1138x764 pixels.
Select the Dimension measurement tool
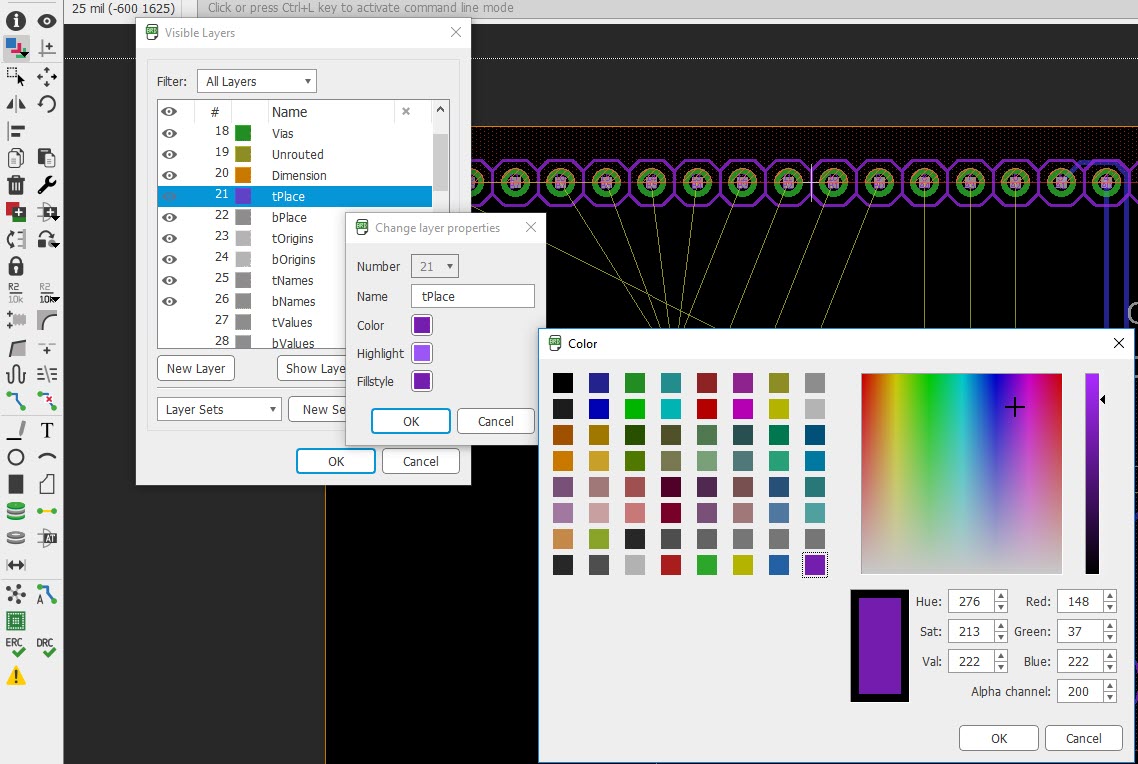[15, 564]
